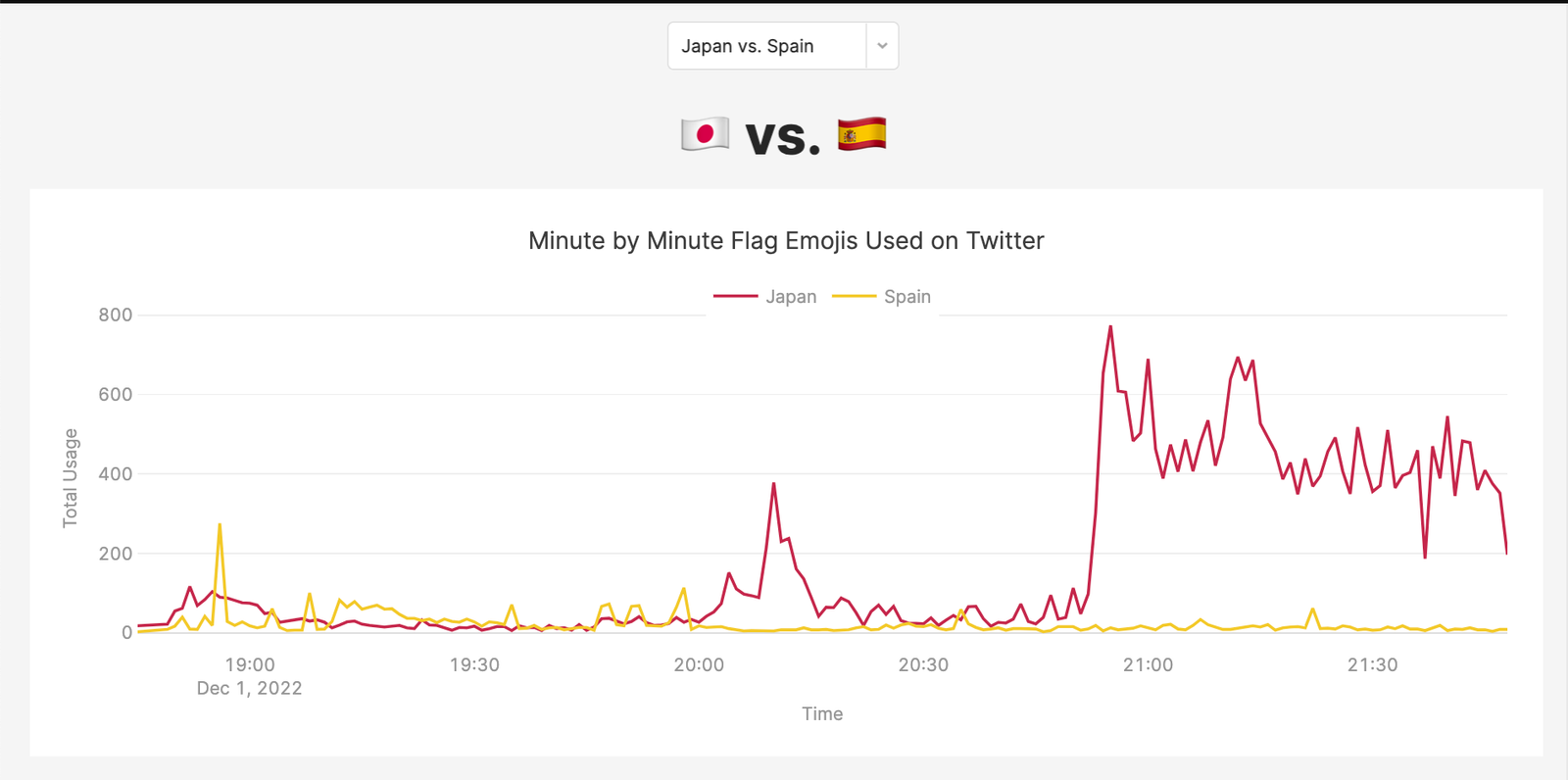Click the yellow Spain legend line swatch

coord(854,297)
